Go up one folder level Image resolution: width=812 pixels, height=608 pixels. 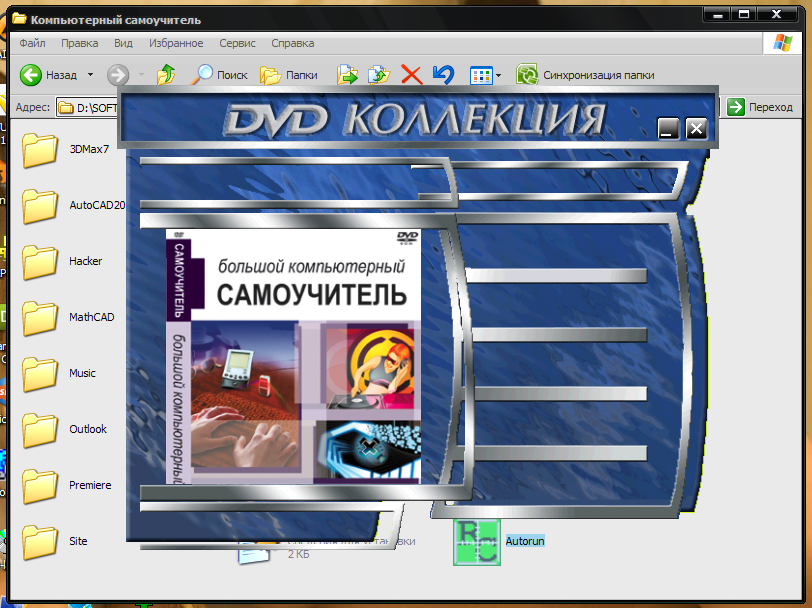[166, 75]
